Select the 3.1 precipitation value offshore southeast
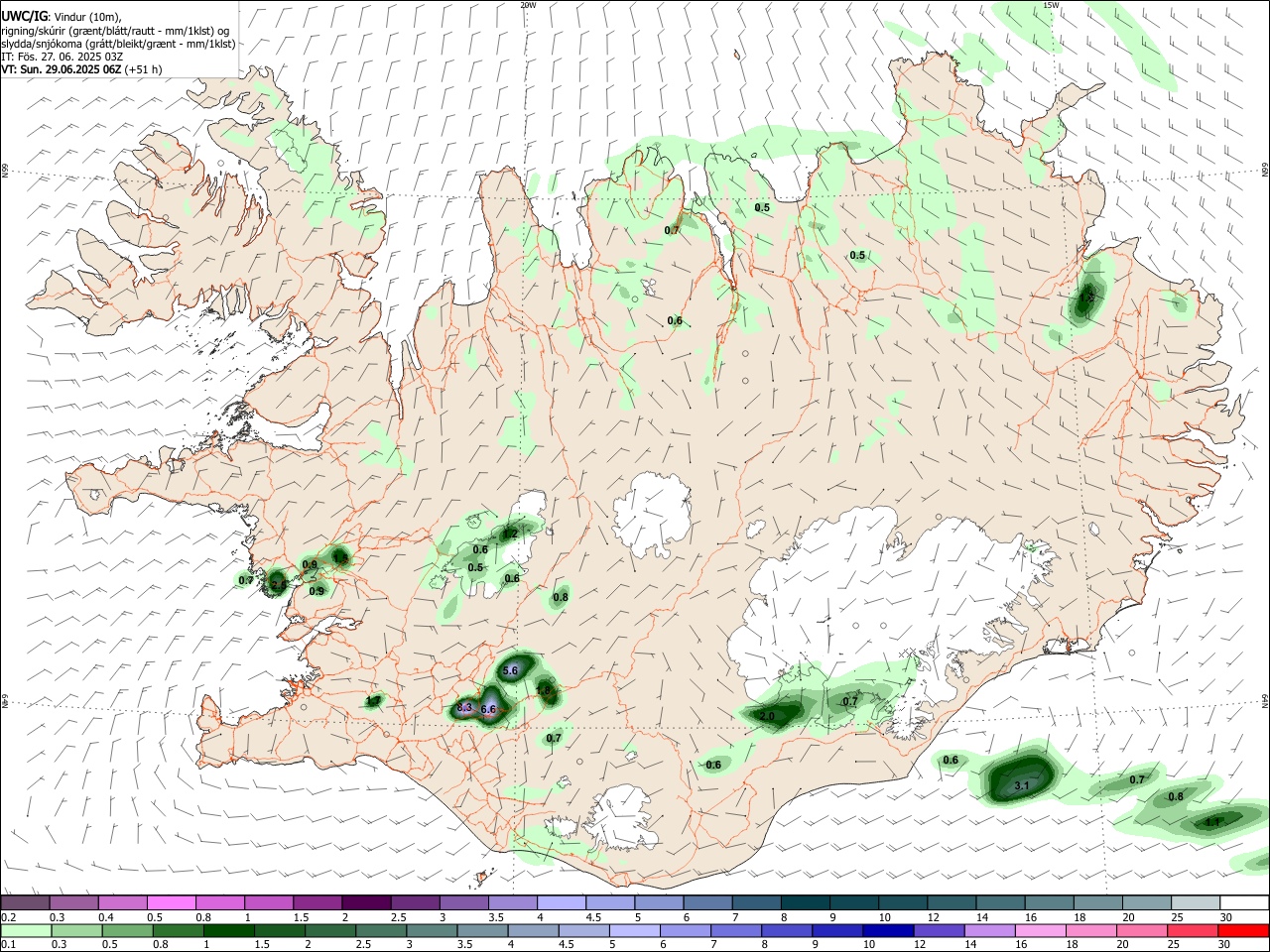Image resolution: width=1270 pixels, height=952 pixels. (x=1022, y=786)
